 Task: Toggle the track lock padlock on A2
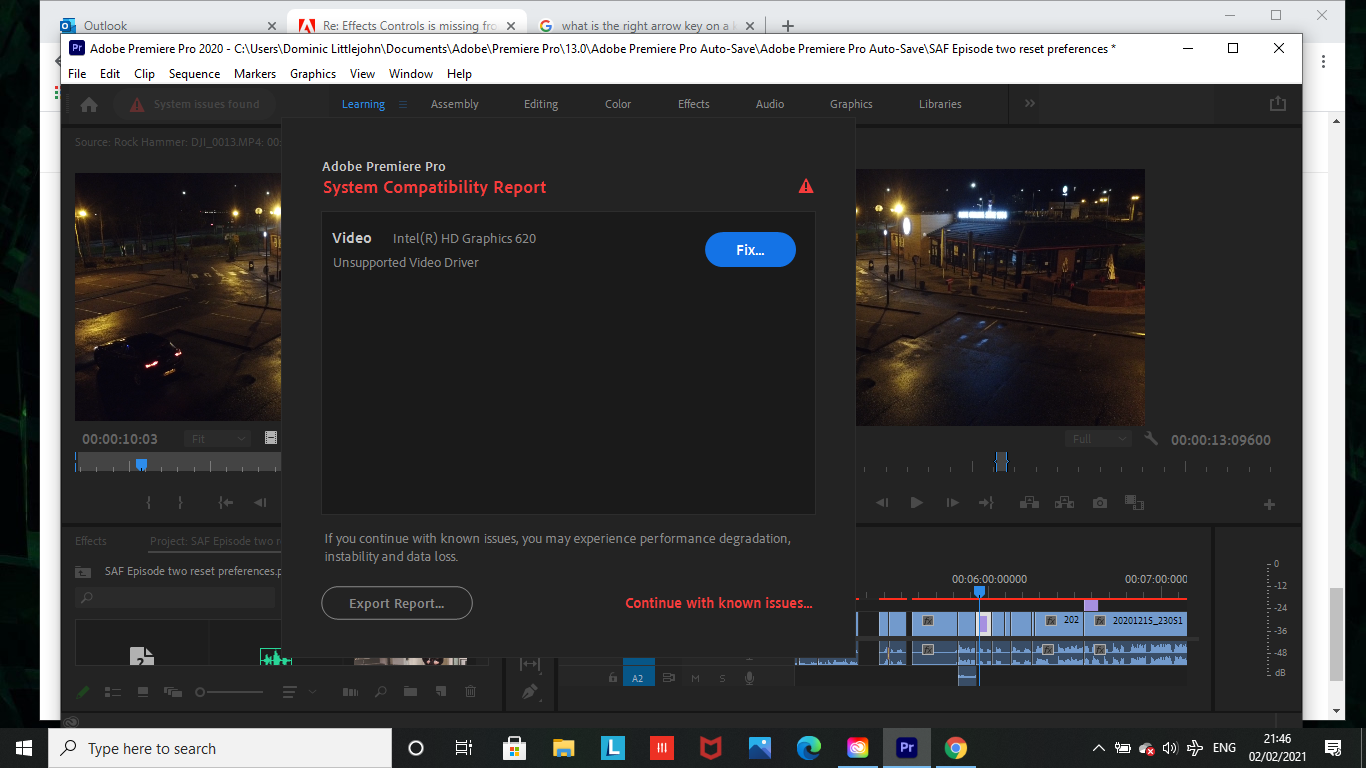pyautogui.click(x=612, y=678)
